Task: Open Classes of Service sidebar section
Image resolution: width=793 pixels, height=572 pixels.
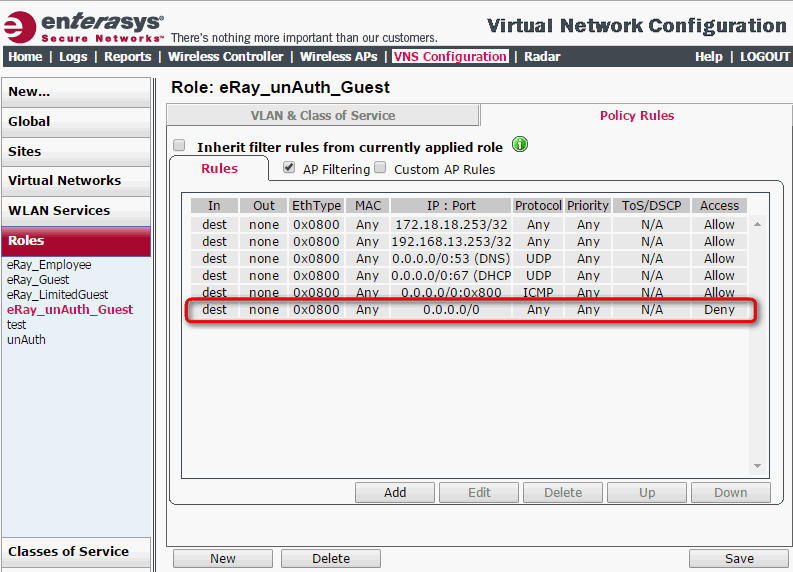Action: tap(76, 552)
